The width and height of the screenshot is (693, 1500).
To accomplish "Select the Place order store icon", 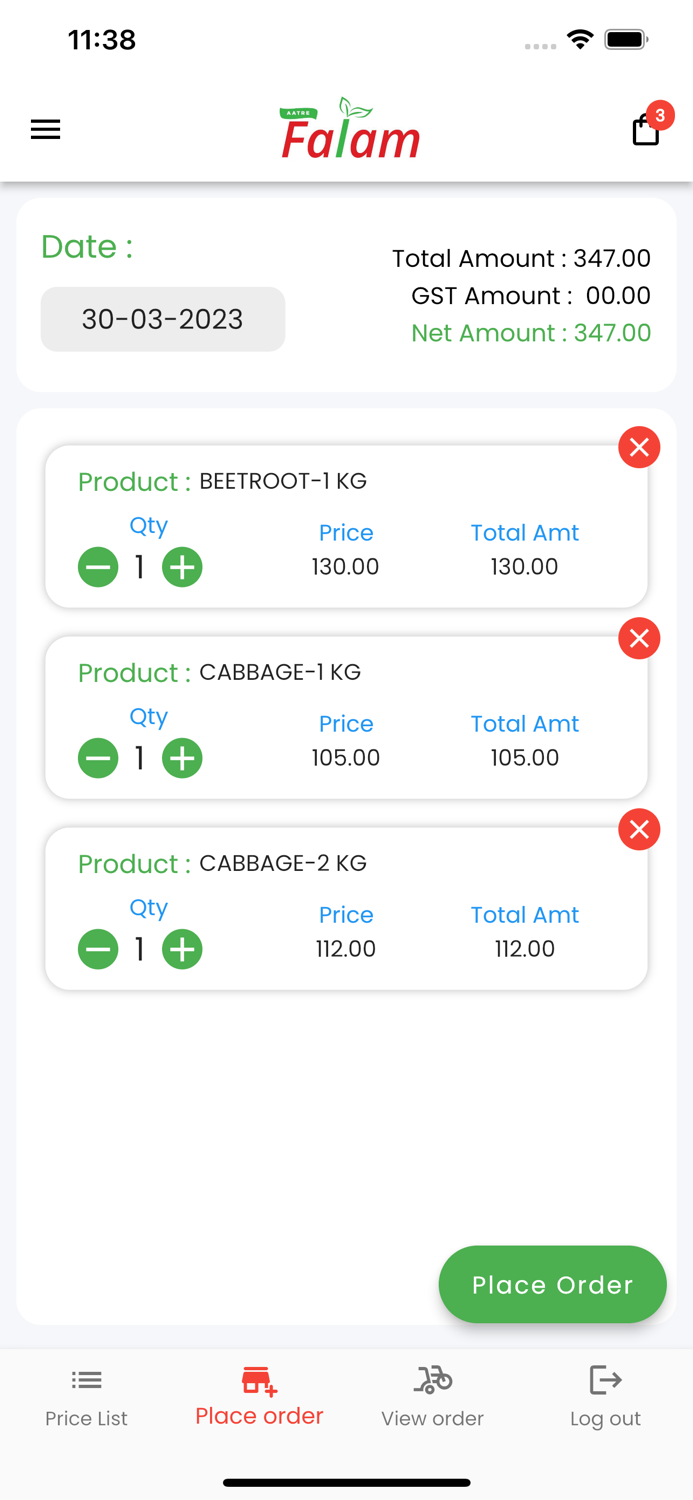I will pyautogui.click(x=258, y=1378).
